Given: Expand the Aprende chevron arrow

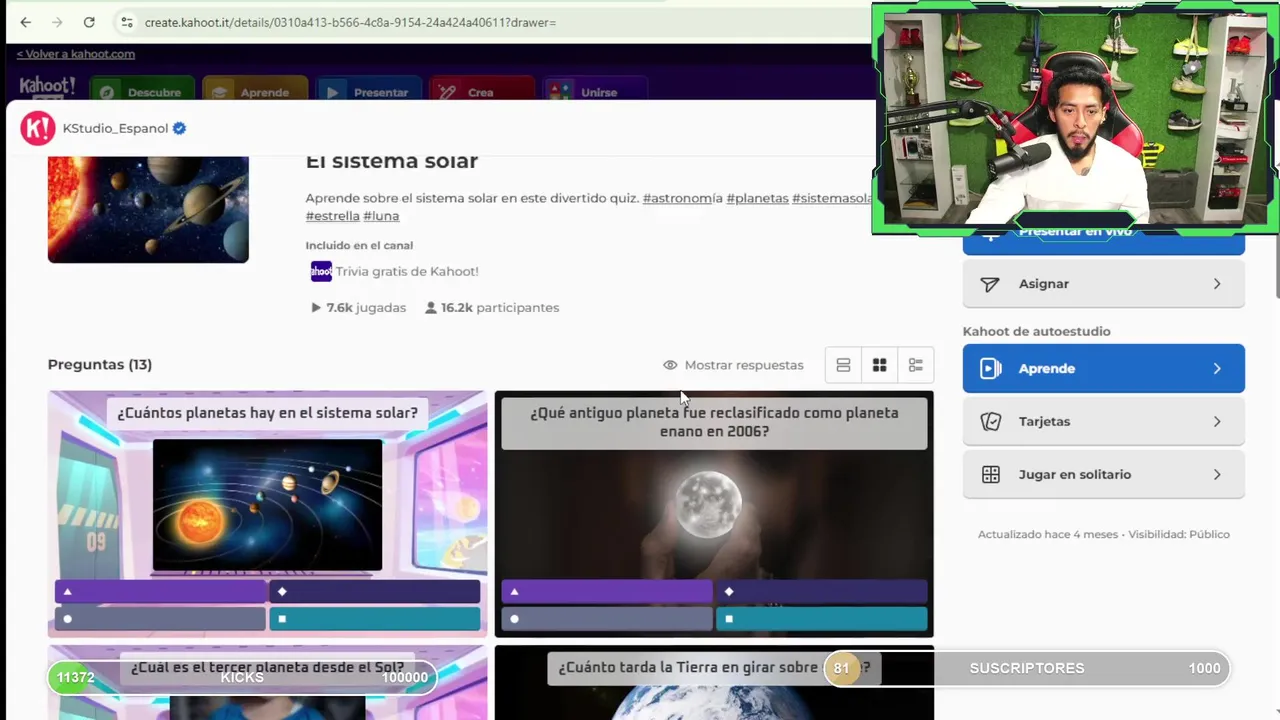Looking at the screenshot, I should pos(1217,368).
